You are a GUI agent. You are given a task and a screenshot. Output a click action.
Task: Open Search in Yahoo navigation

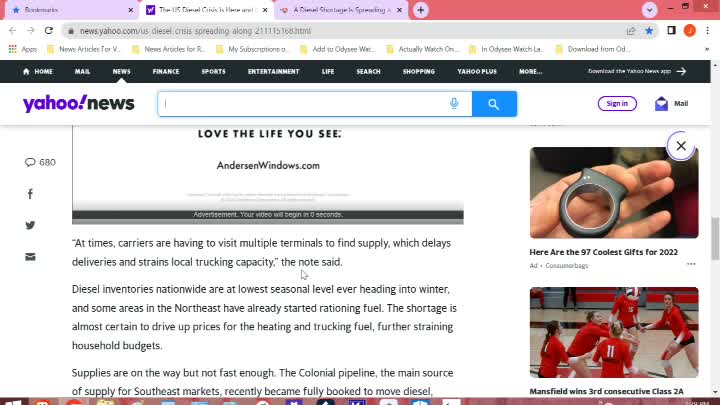(368, 72)
